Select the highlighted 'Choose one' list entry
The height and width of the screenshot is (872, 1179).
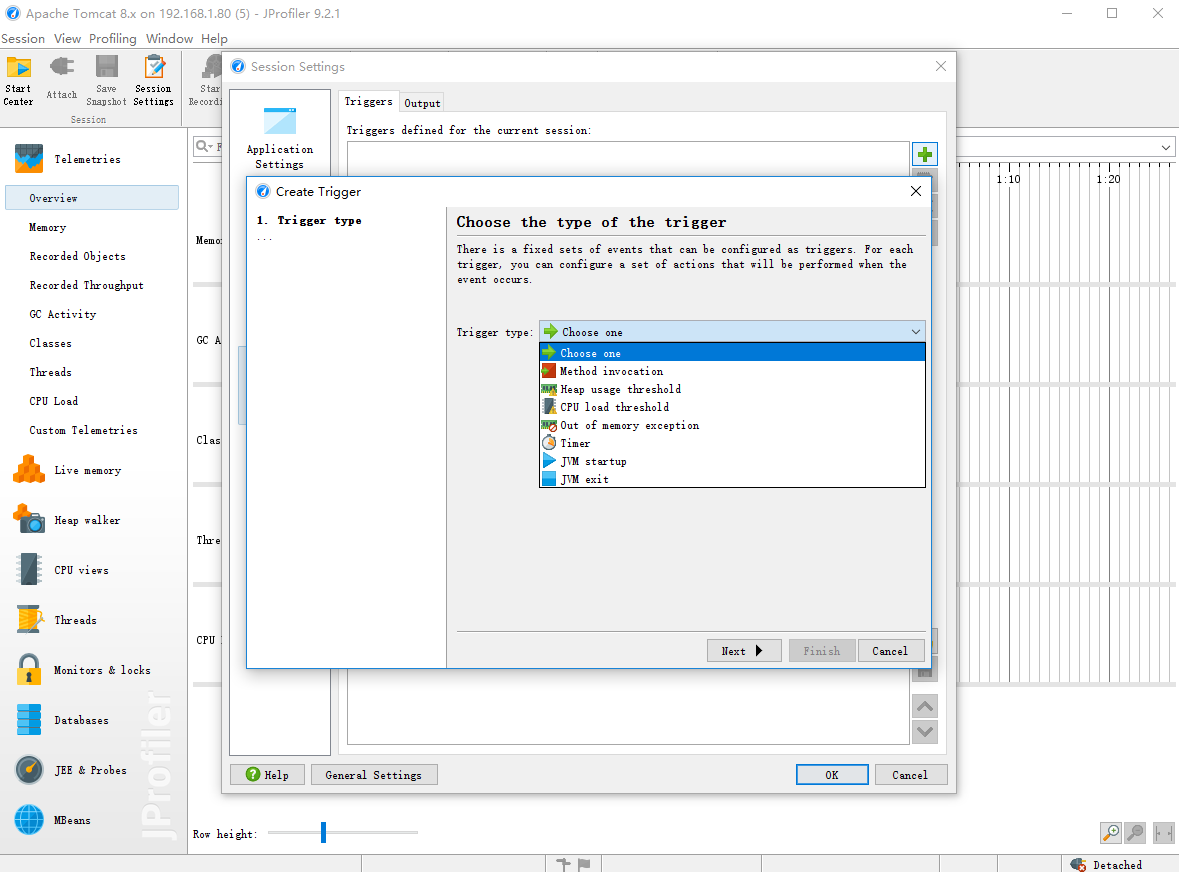732,353
